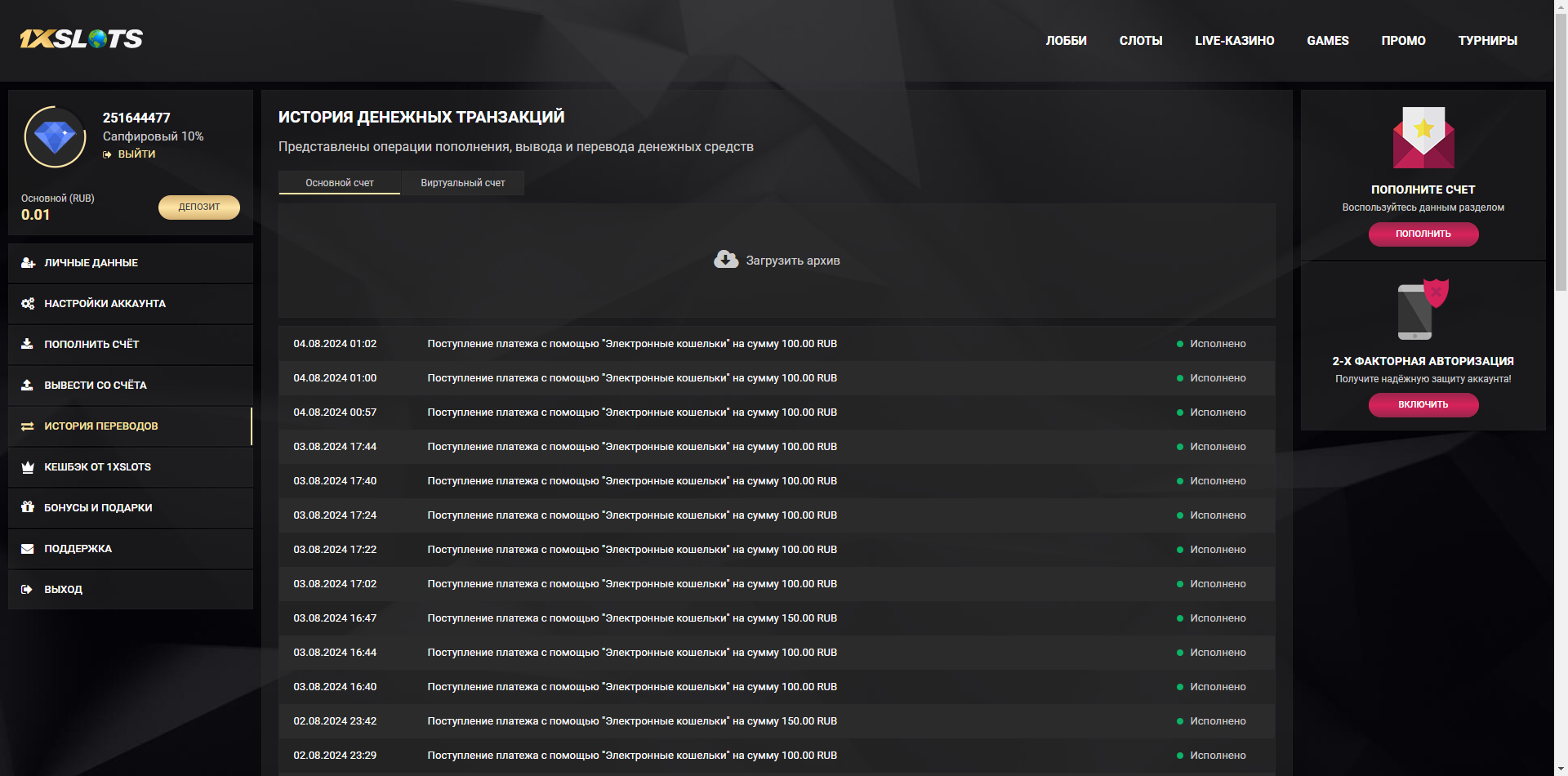Click the ВЫЙТИ logout link
The height and width of the screenshot is (776, 1568).
tap(136, 154)
